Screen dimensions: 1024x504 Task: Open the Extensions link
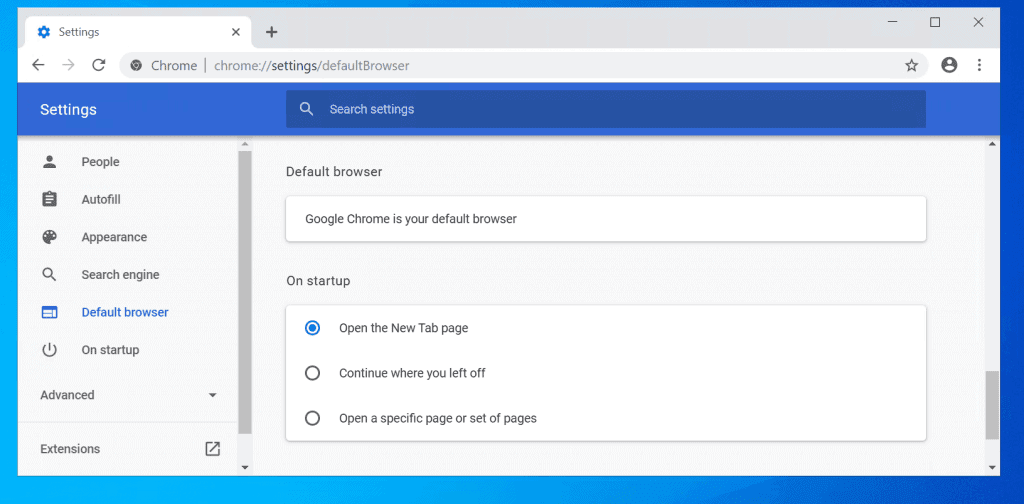click(x=70, y=449)
